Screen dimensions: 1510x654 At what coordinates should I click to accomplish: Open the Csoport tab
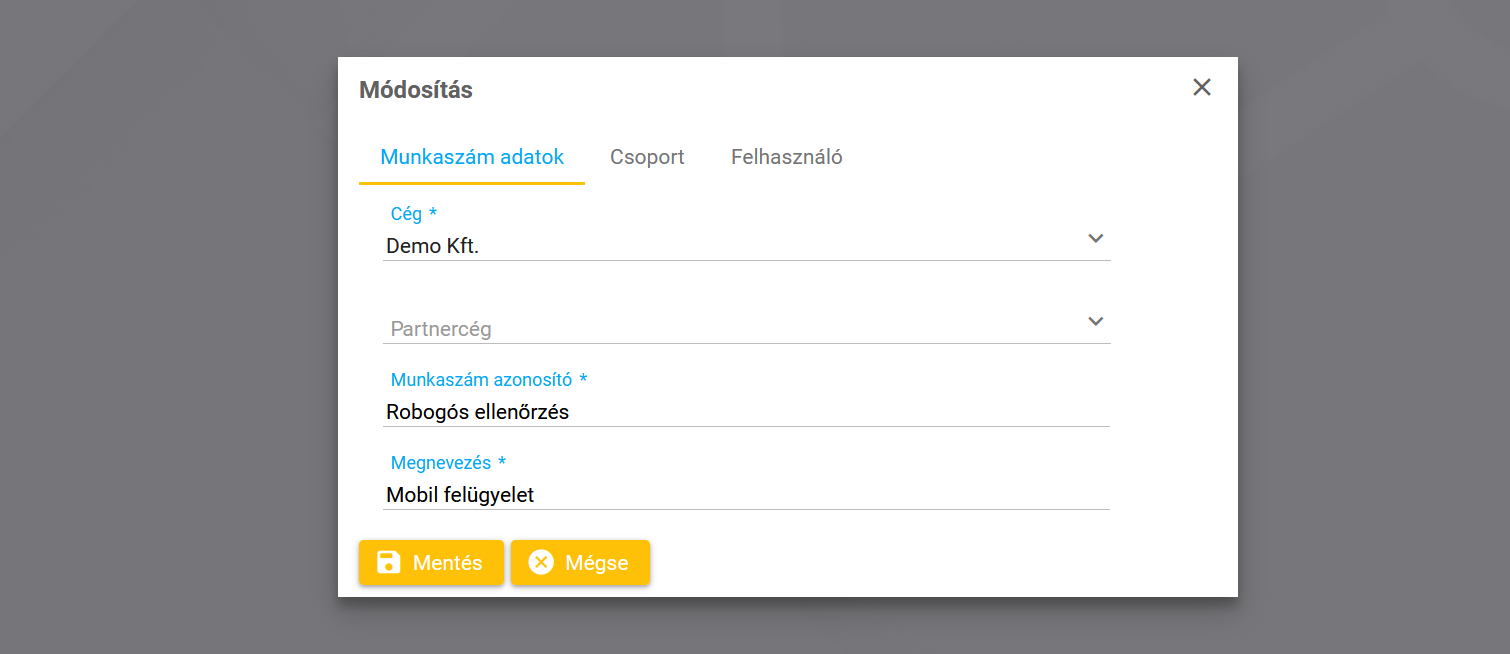coord(647,157)
